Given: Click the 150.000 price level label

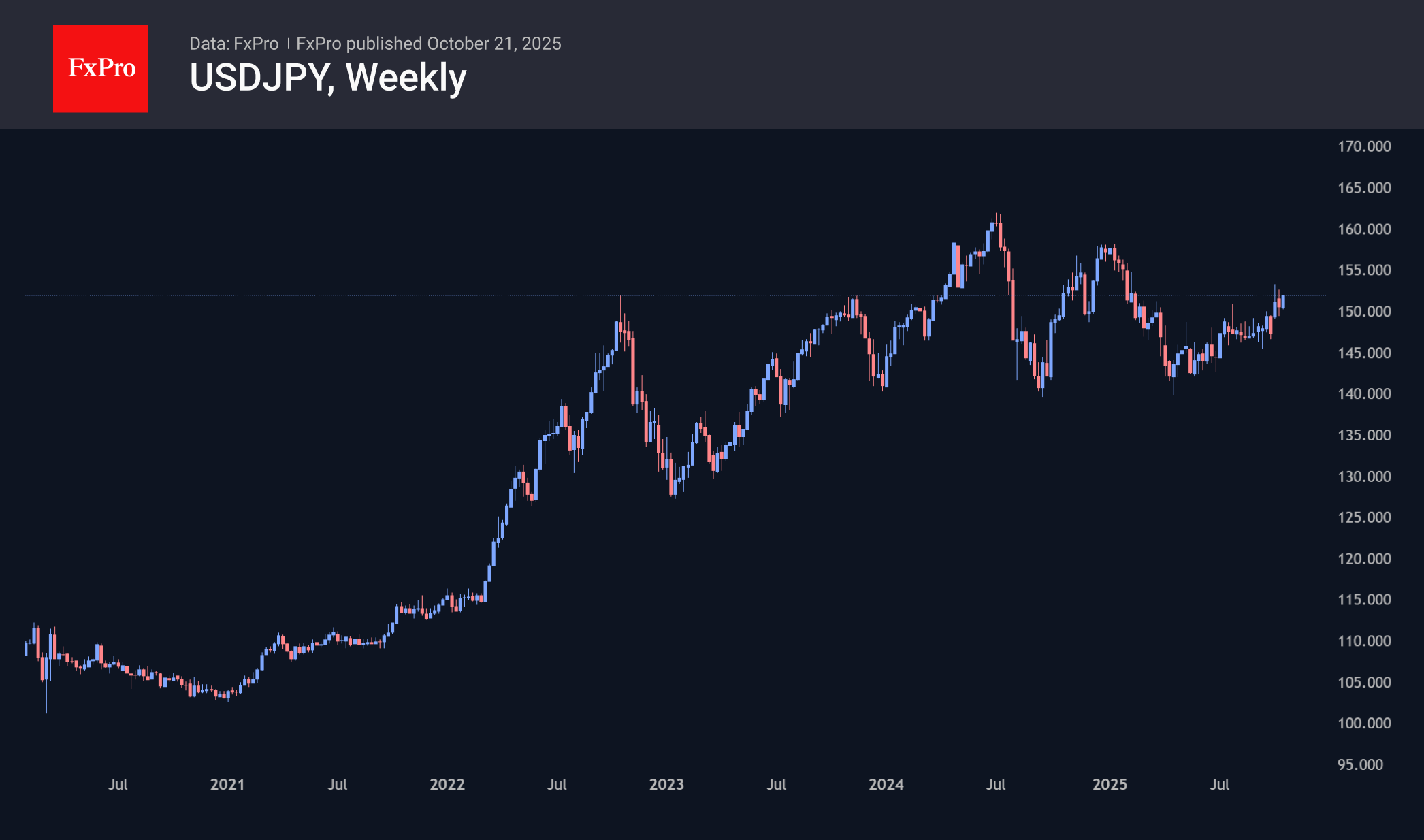Looking at the screenshot, I should click(1364, 311).
